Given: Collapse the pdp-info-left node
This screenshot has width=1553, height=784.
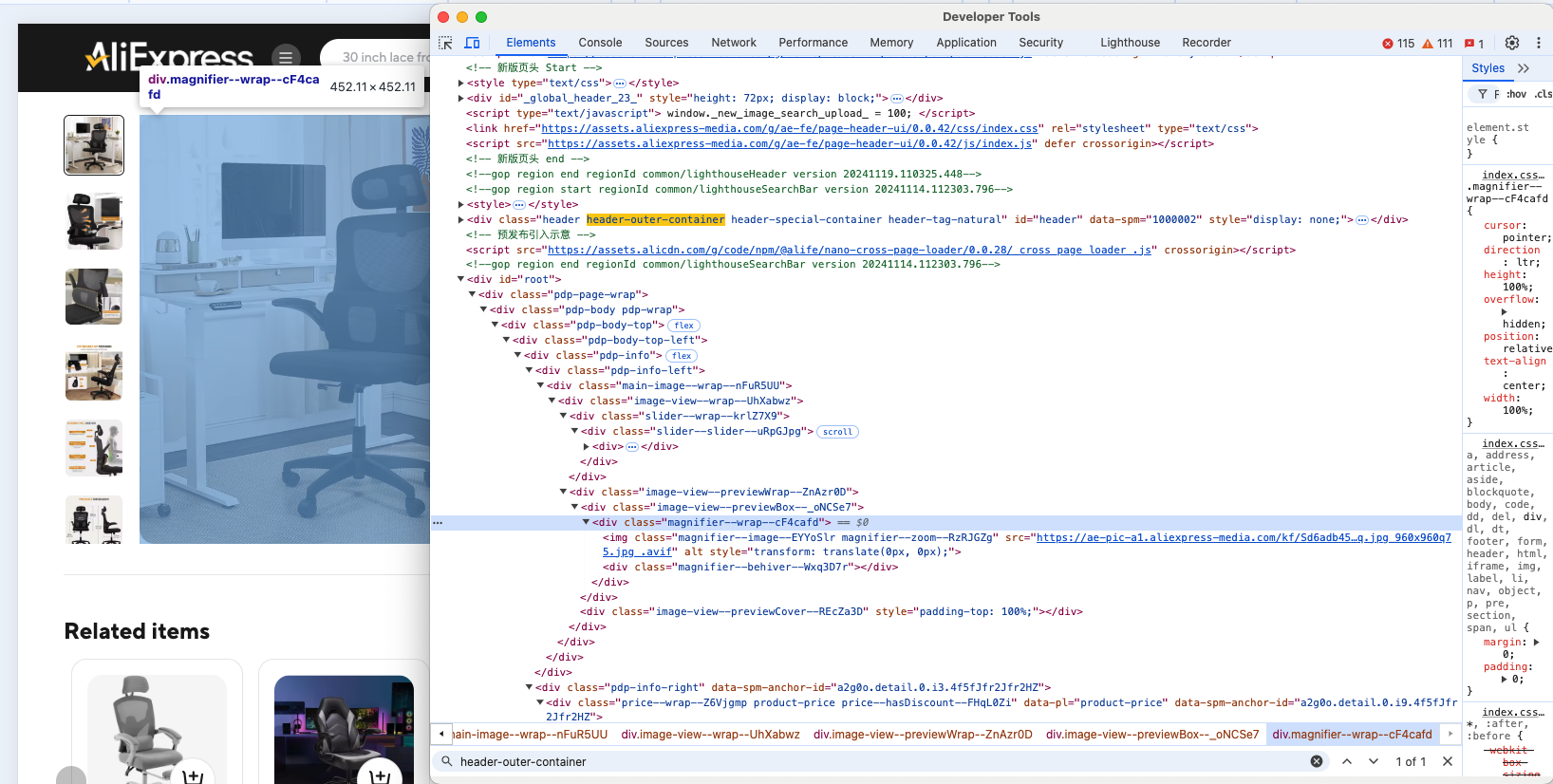Looking at the screenshot, I should pos(529,371).
